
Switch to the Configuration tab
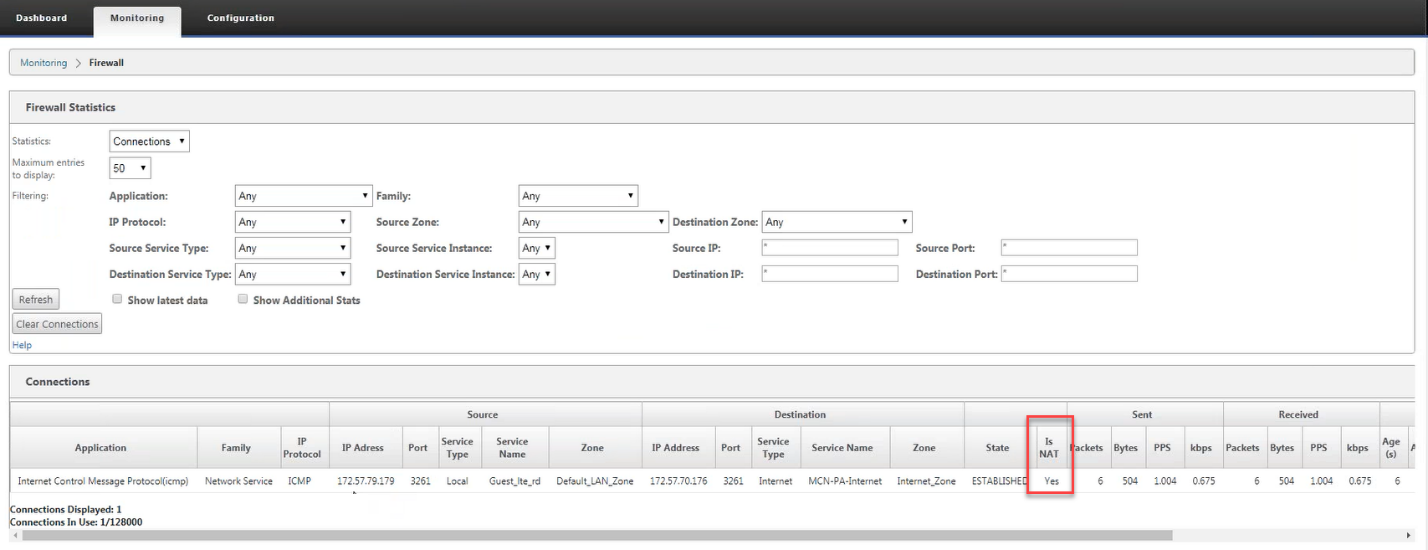tap(240, 18)
